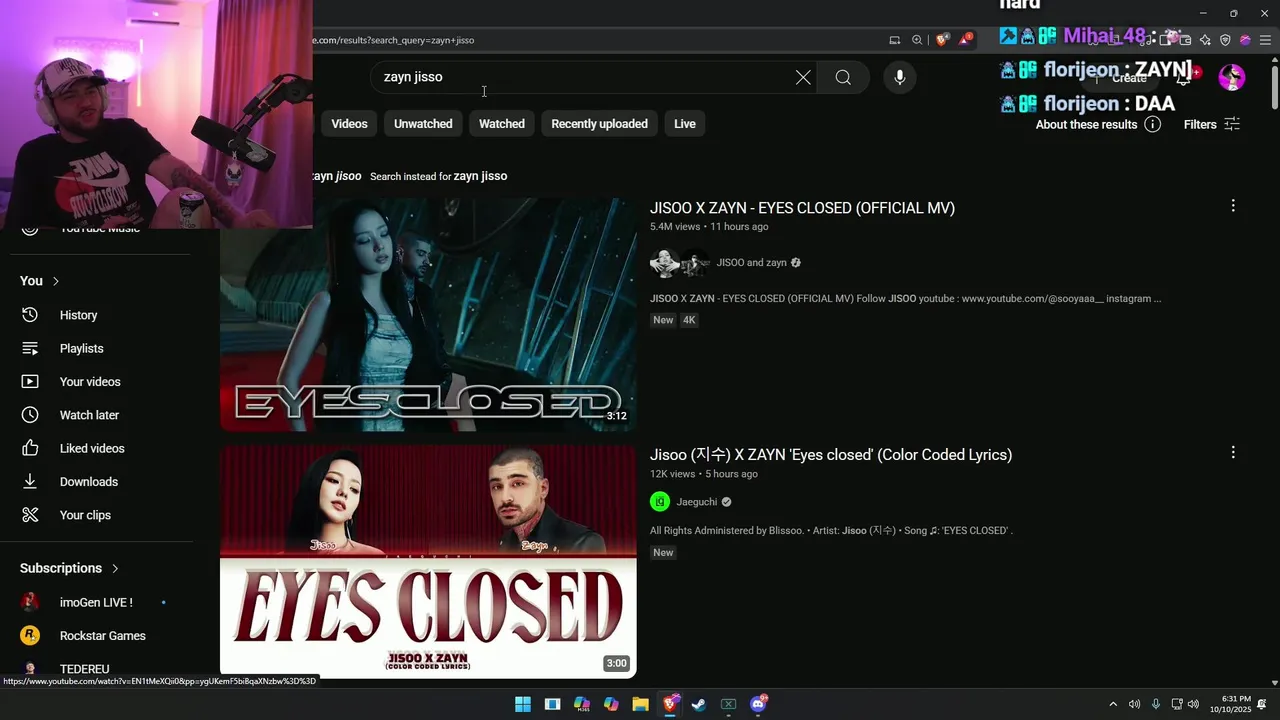Viewport: 1280px width, 720px height.
Task: Play the Color Coded Lyrics thumbnail
Action: pos(428,561)
